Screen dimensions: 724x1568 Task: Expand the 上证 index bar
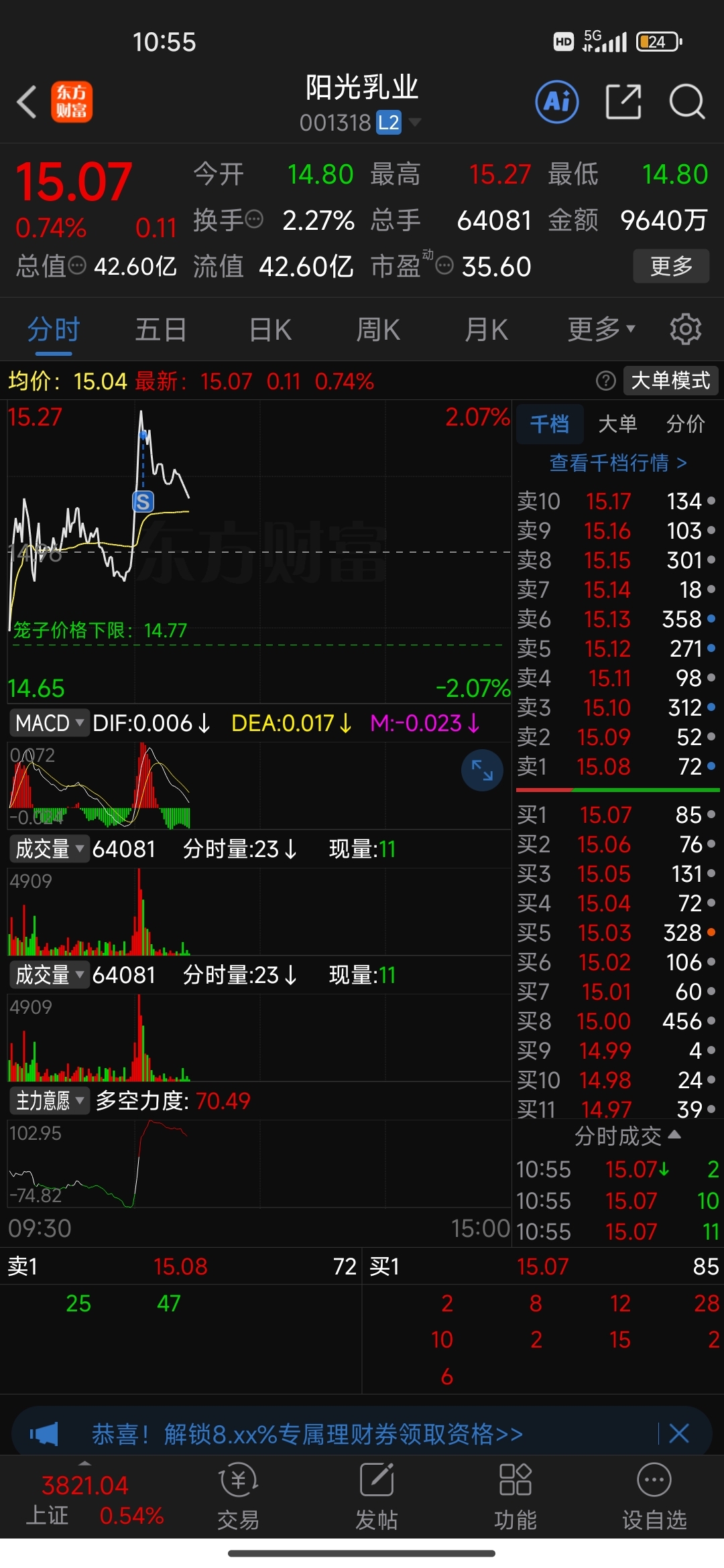[84, 1463]
